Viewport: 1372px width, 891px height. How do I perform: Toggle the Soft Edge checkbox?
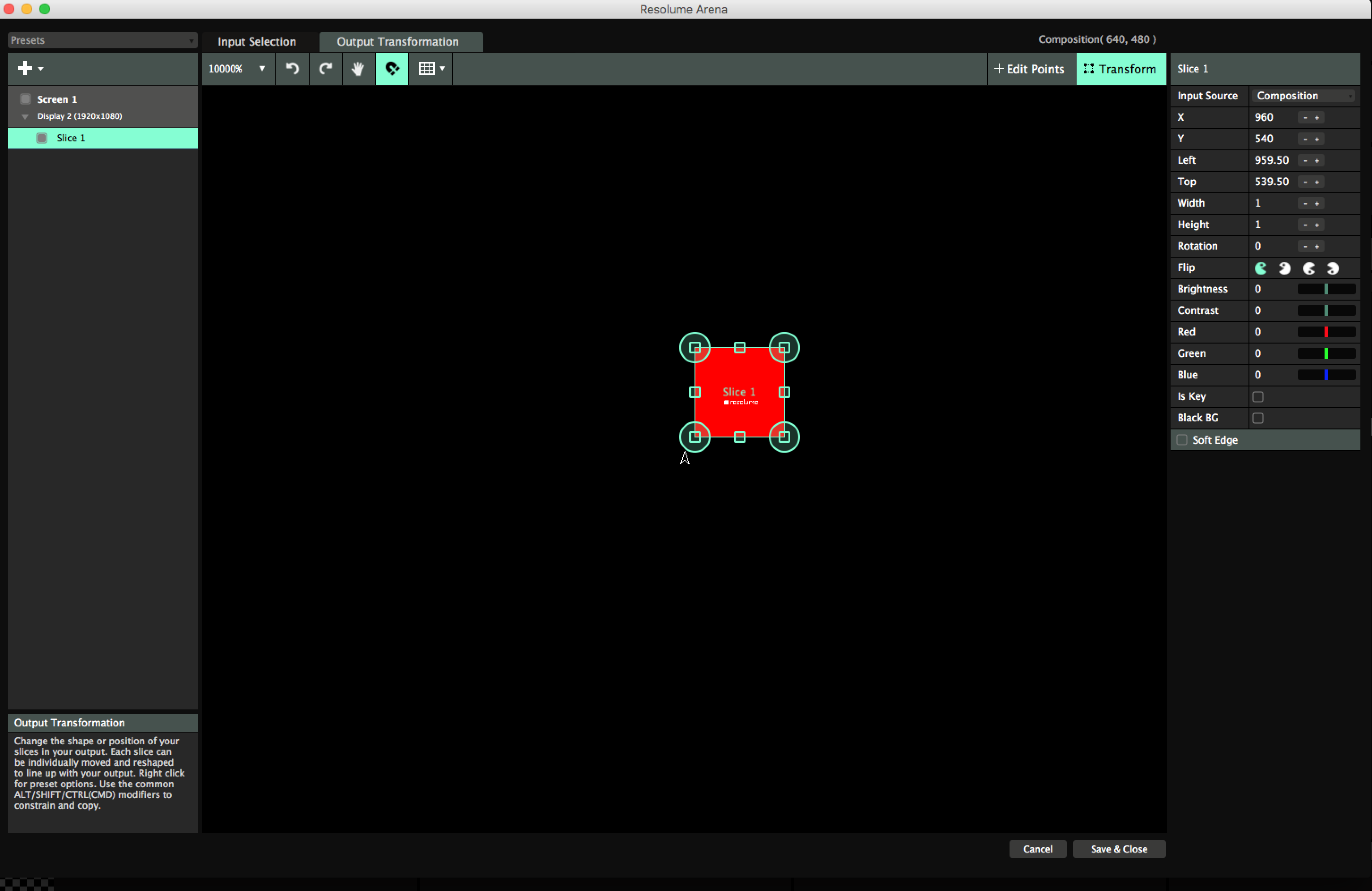click(x=1182, y=440)
